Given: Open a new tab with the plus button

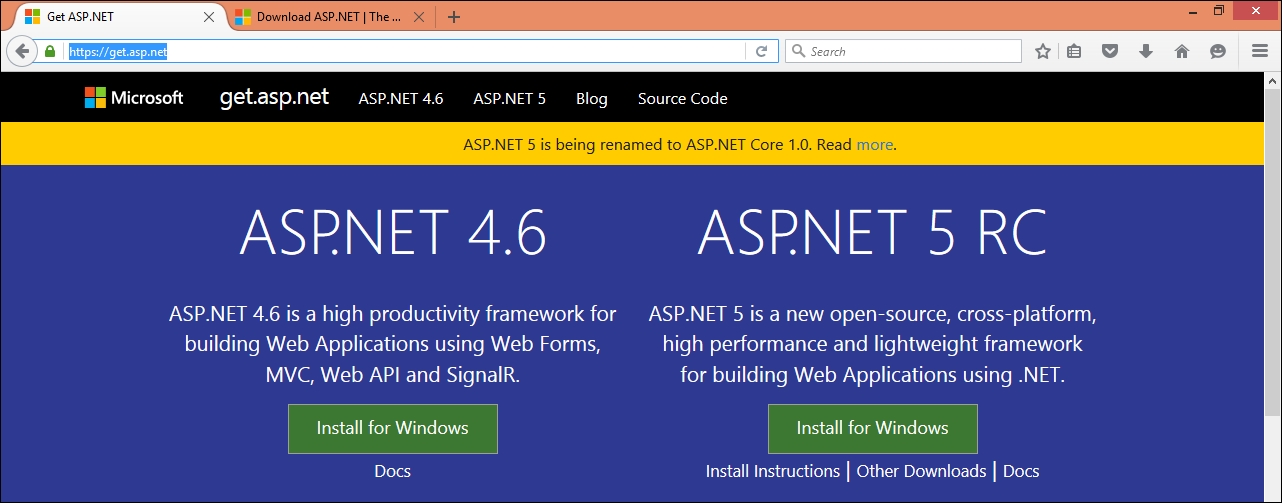Looking at the screenshot, I should 454,17.
